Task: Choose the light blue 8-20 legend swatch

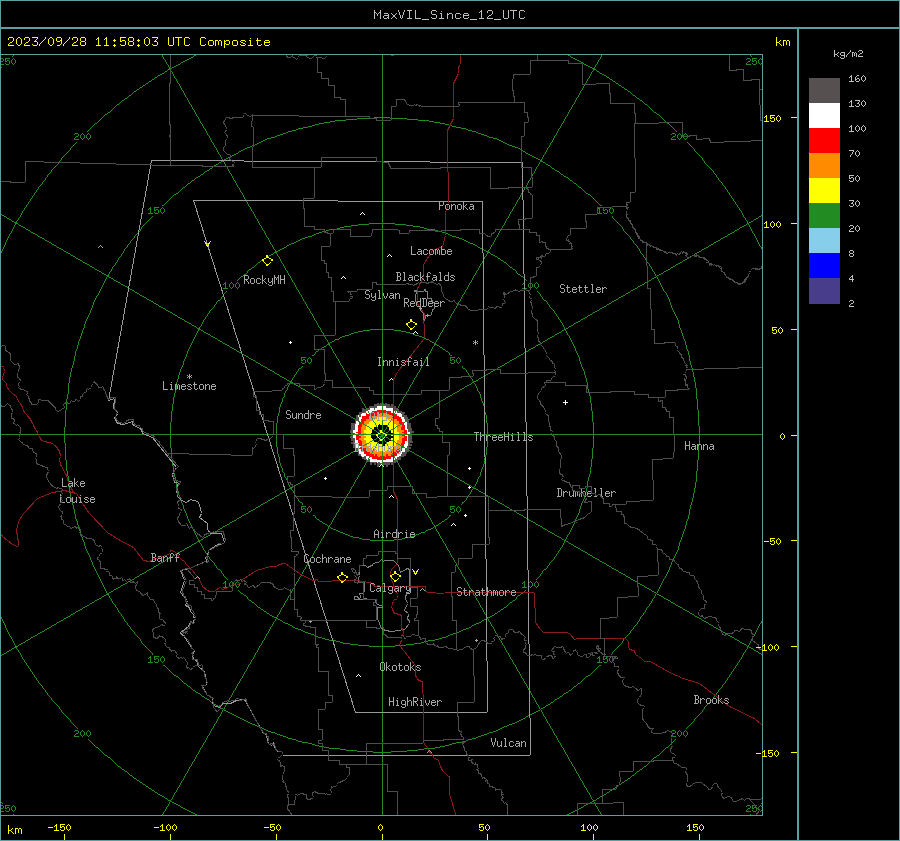Action: [x=824, y=241]
